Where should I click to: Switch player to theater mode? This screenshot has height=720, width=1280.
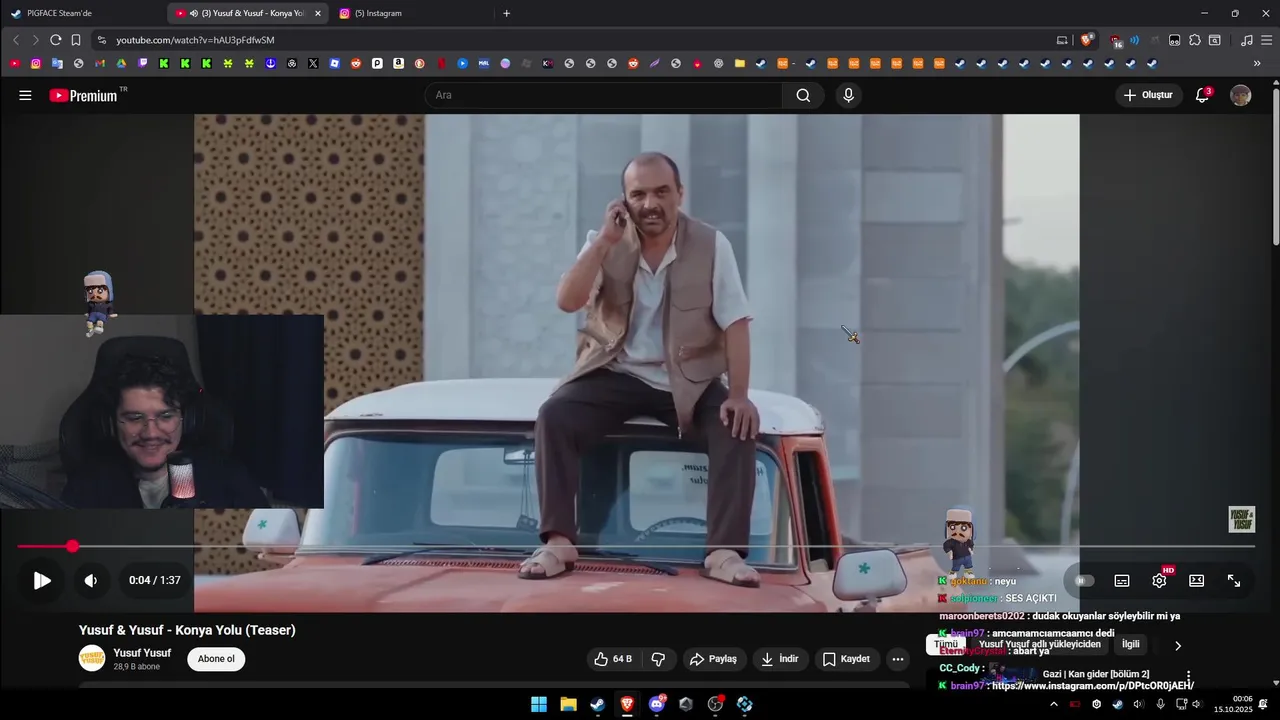pos(1196,581)
